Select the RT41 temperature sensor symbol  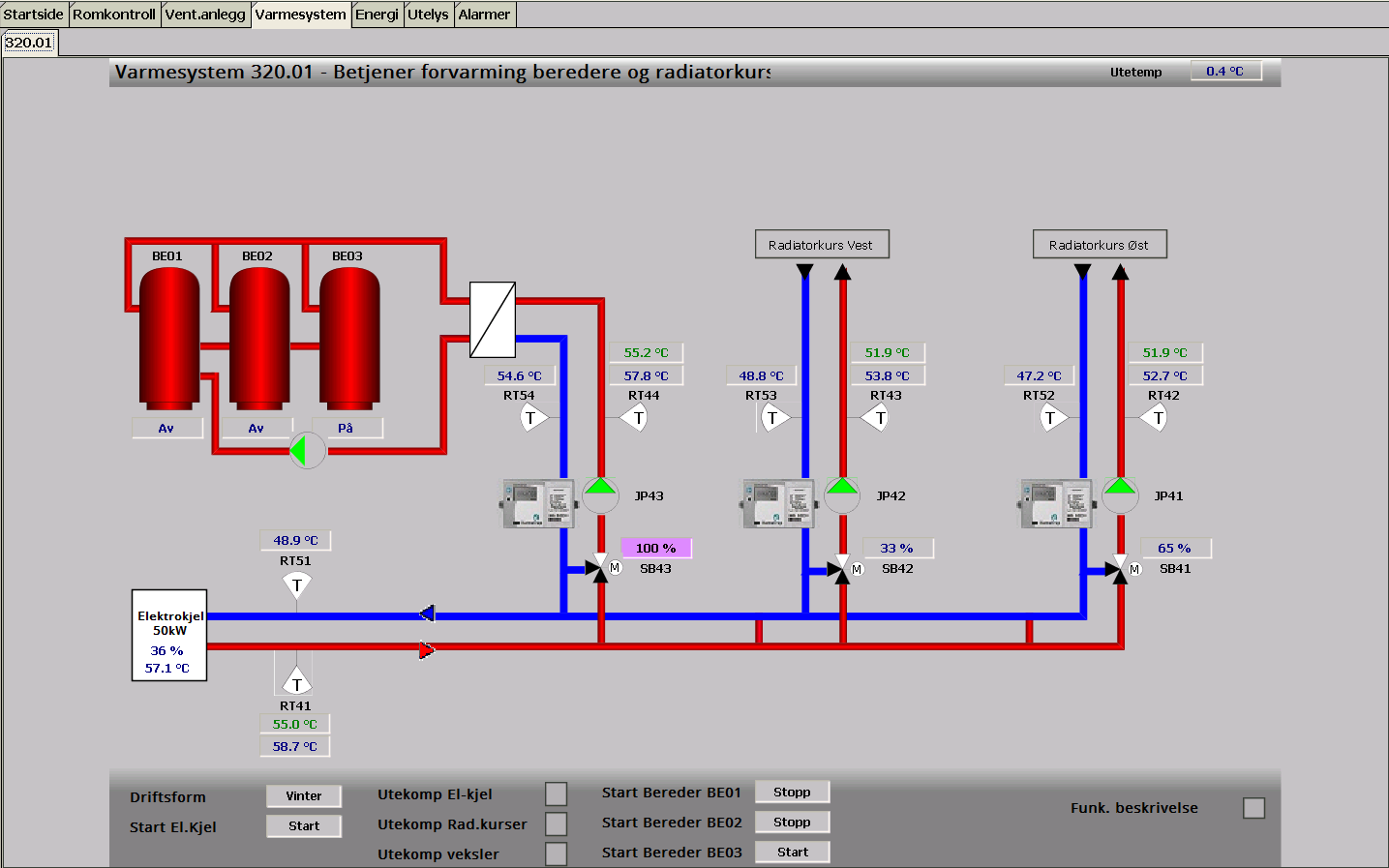pos(297,681)
